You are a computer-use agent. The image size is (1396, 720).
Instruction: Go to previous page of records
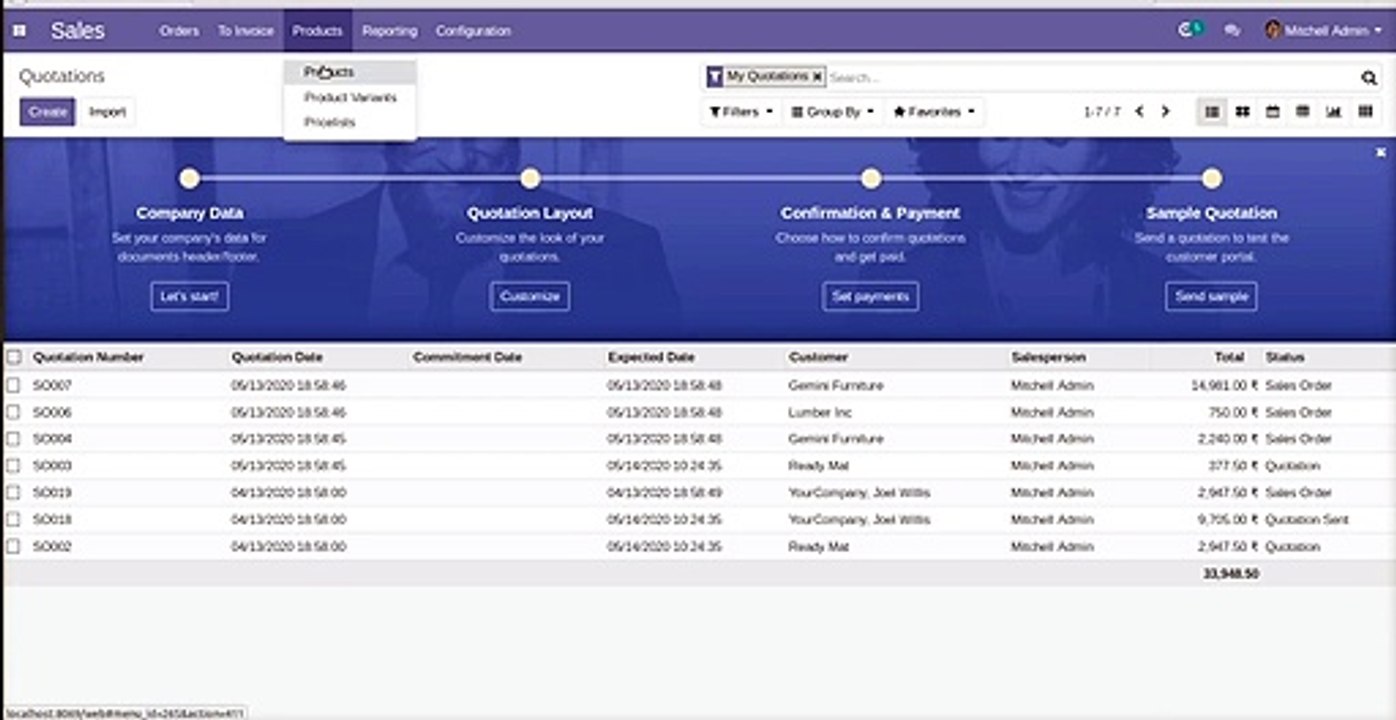[x=1139, y=112]
